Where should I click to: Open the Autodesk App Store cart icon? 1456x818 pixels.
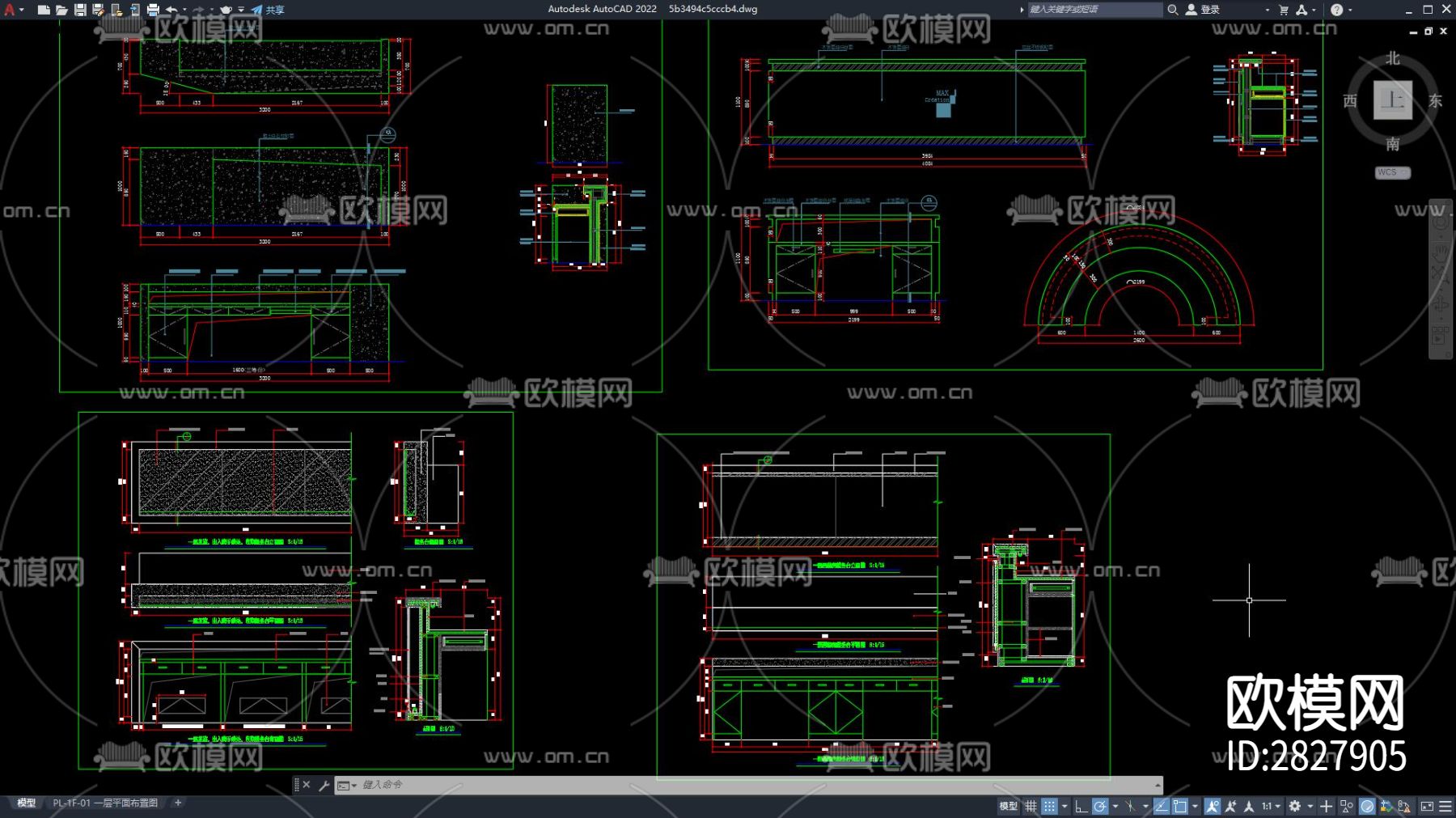click(1284, 10)
